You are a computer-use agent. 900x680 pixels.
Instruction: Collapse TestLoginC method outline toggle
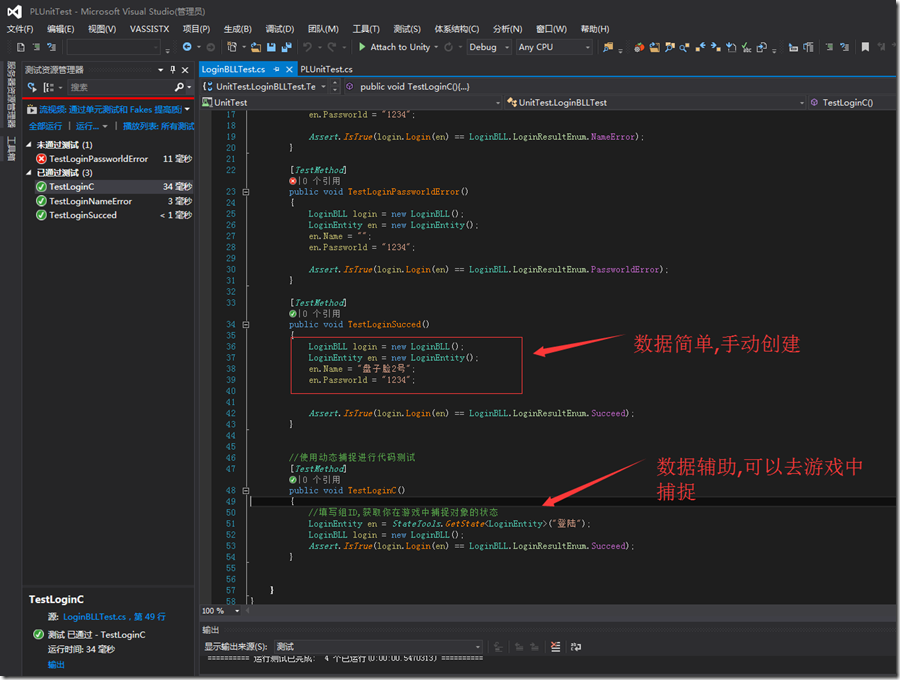click(x=246, y=491)
